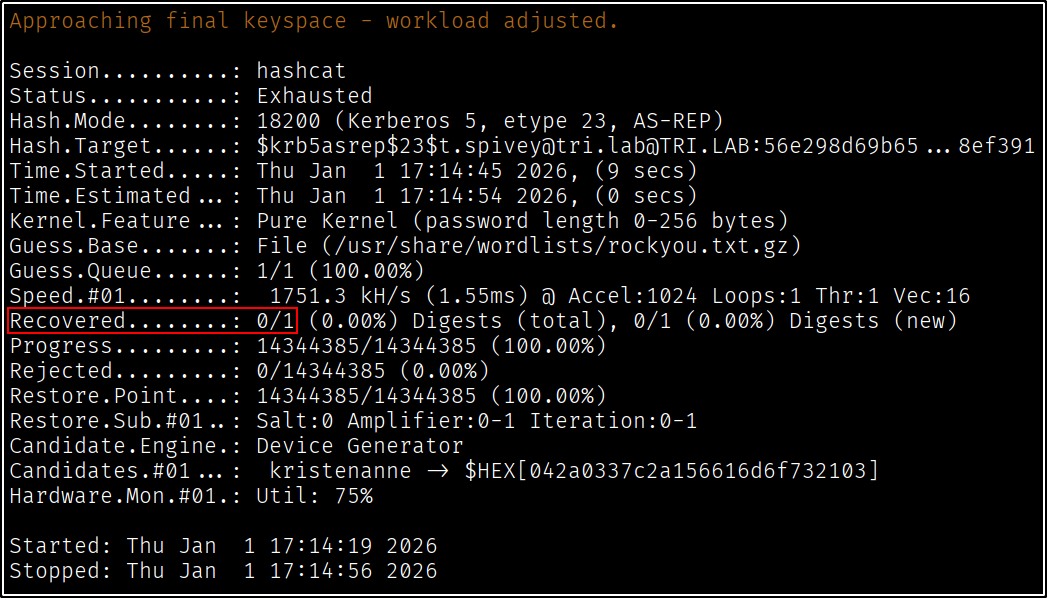Click the candidate word 'kristenanne'

(333, 471)
